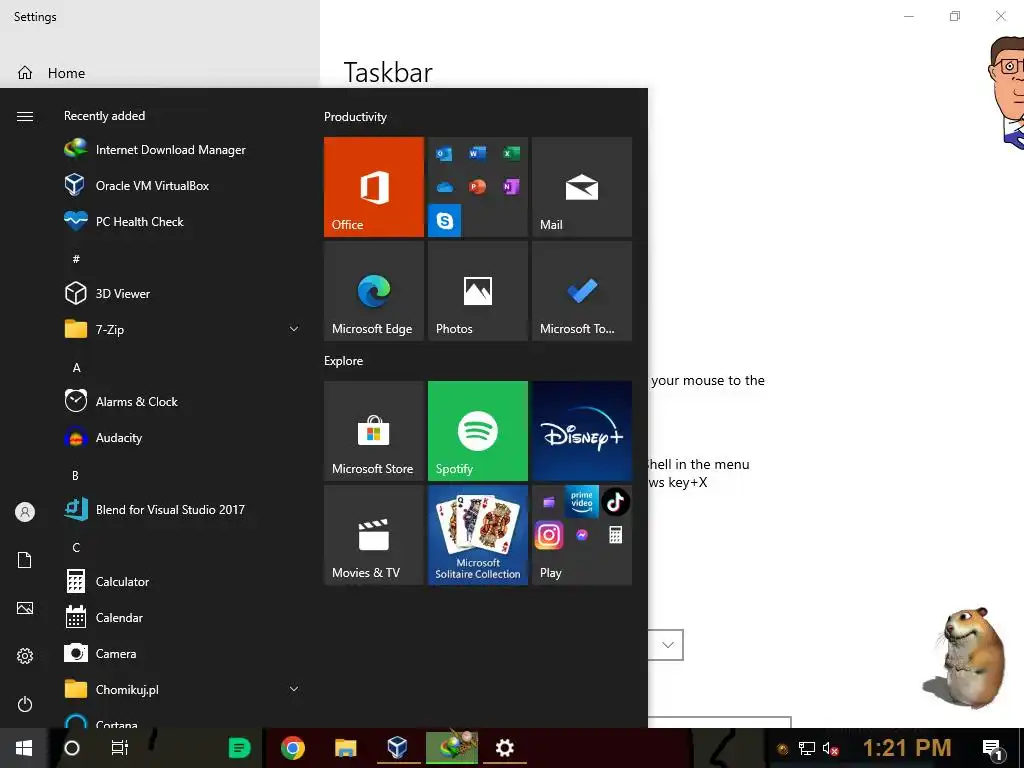The height and width of the screenshot is (768, 1024).
Task: Click the network tray icon
Action: click(807, 748)
